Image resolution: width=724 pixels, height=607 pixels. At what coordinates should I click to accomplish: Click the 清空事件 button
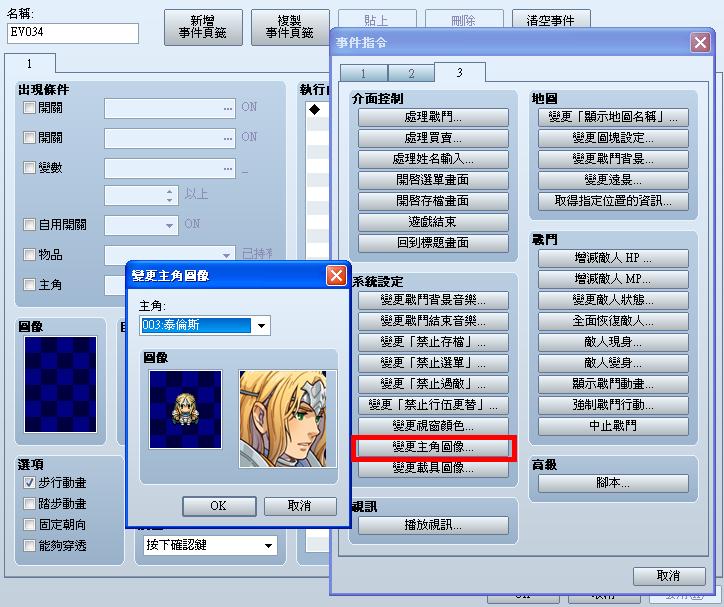[551, 20]
